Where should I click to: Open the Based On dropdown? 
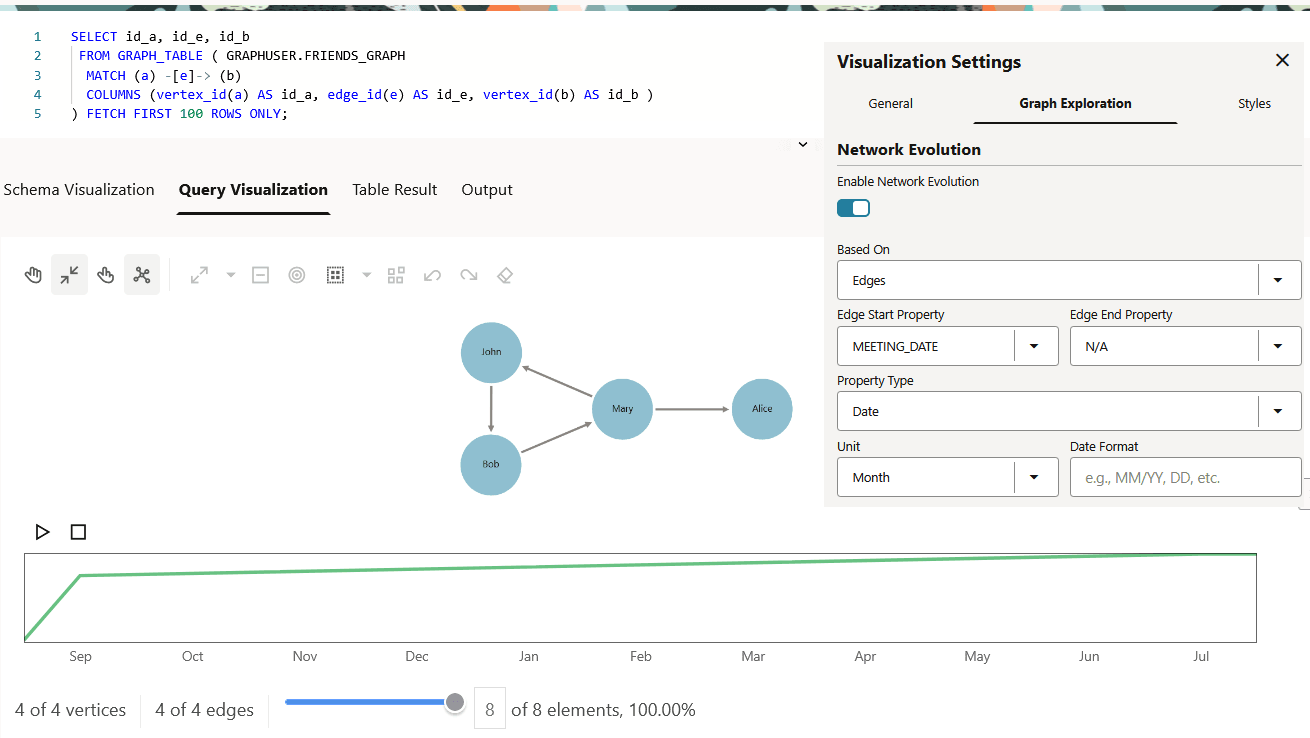pyautogui.click(x=1069, y=280)
